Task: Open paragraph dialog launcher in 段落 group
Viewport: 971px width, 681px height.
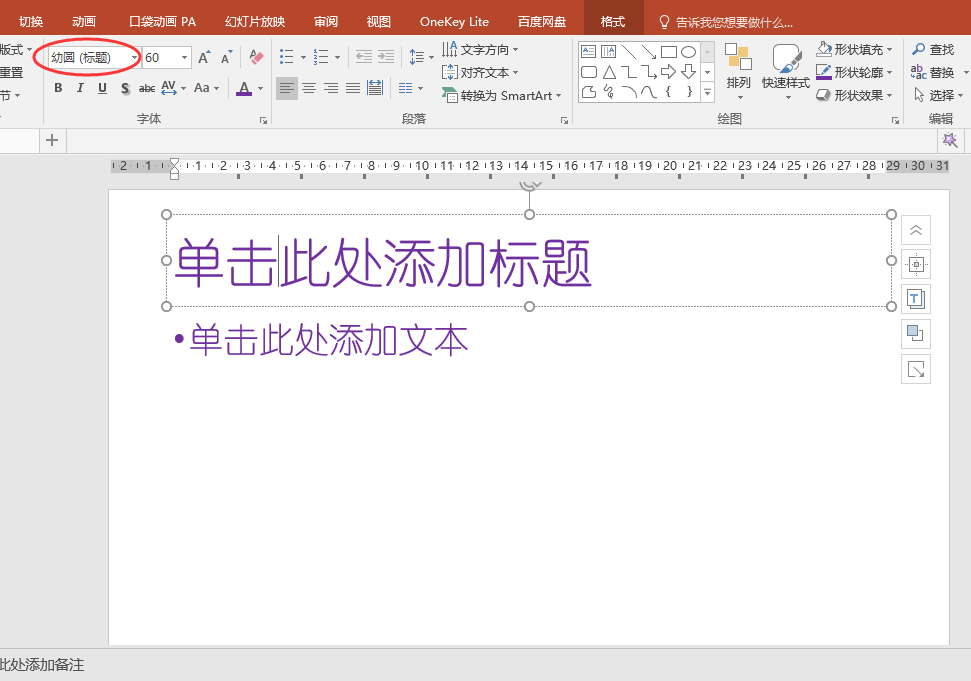Action: [564, 120]
